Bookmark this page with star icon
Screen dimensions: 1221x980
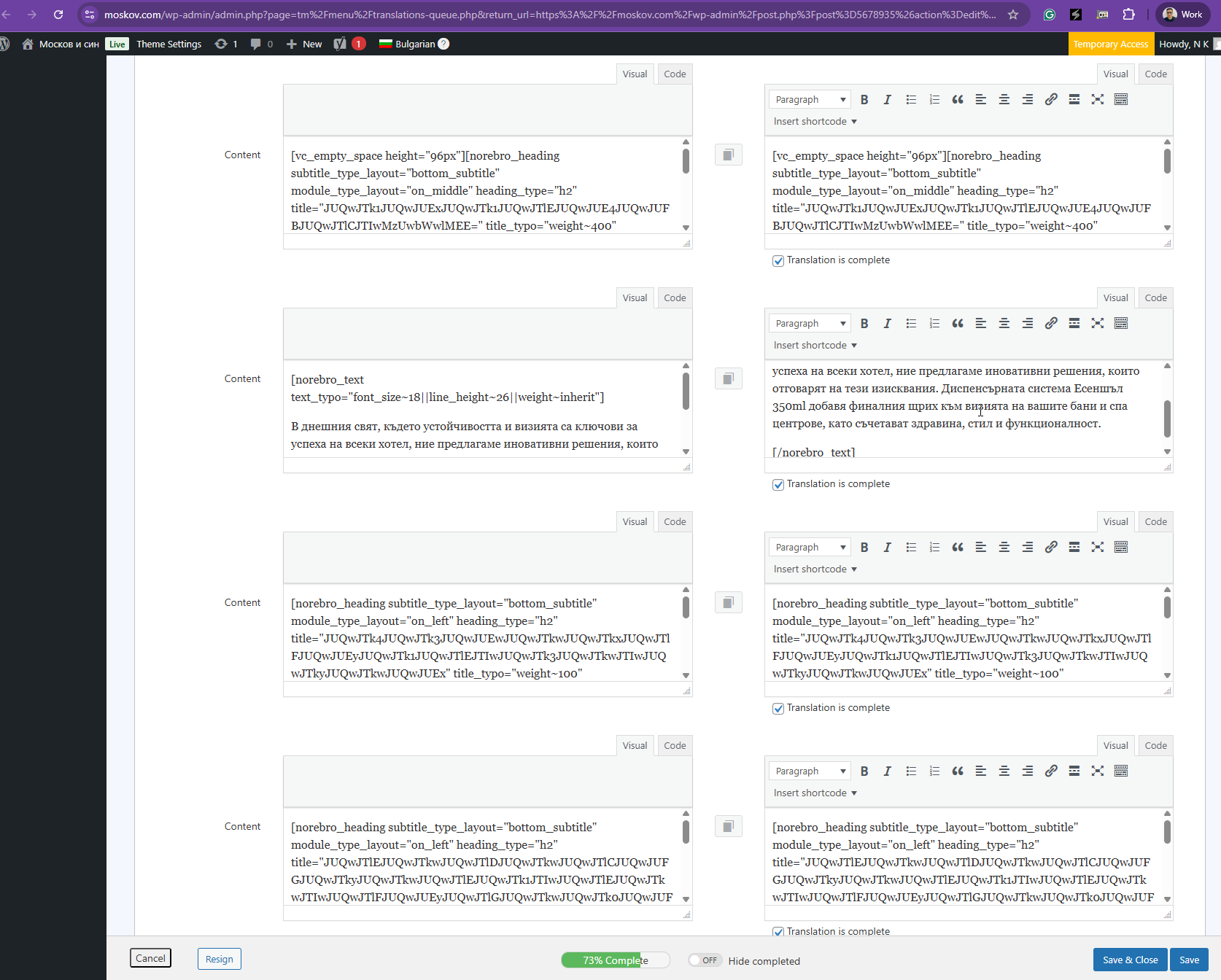[1013, 15]
